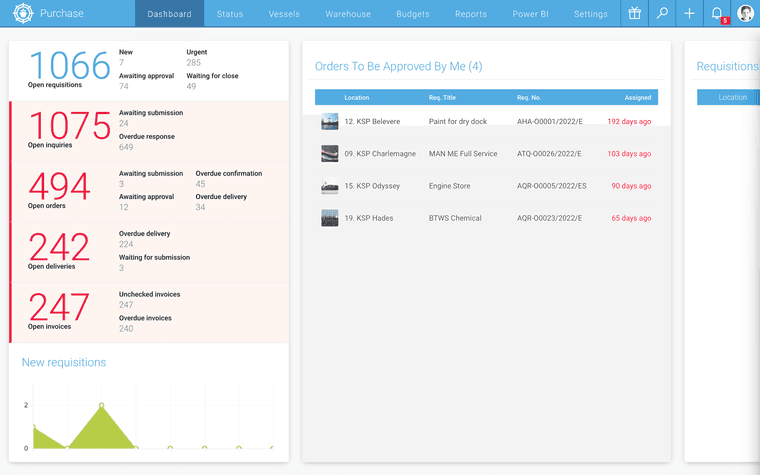Click the KSP Belevere vessel thumbnail
Image resolution: width=760 pixels, height=475 pixels.
click(329, 122)
